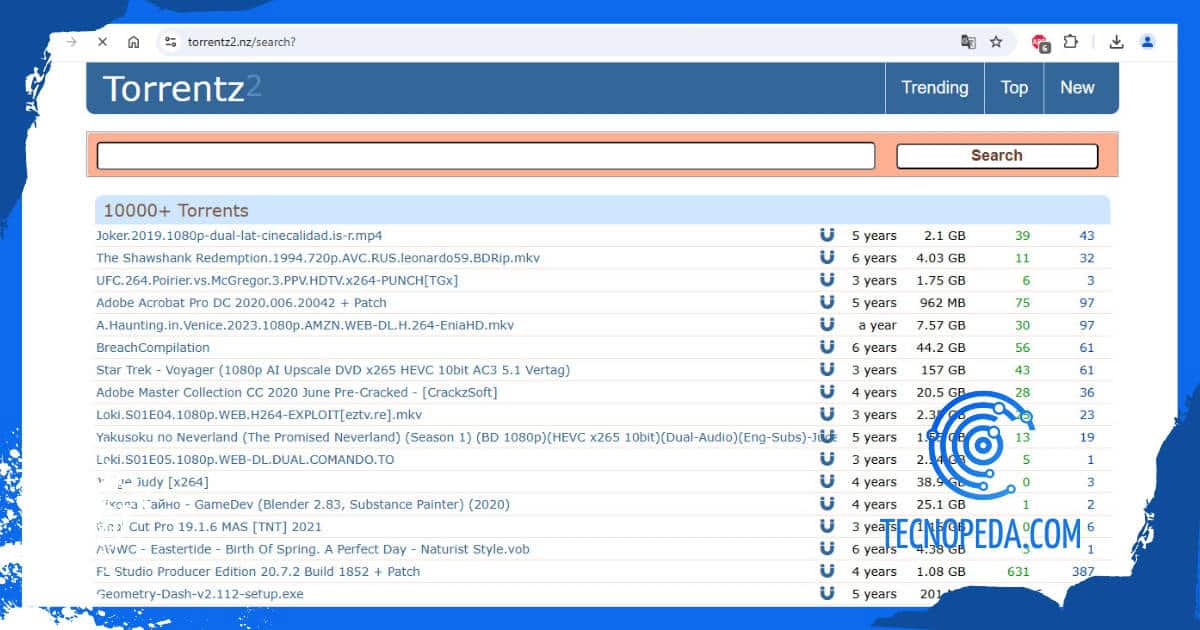The height and width of the screenshot is (630, 1200).
Task: Click the leechers count 387
Action: point(1083,572)
